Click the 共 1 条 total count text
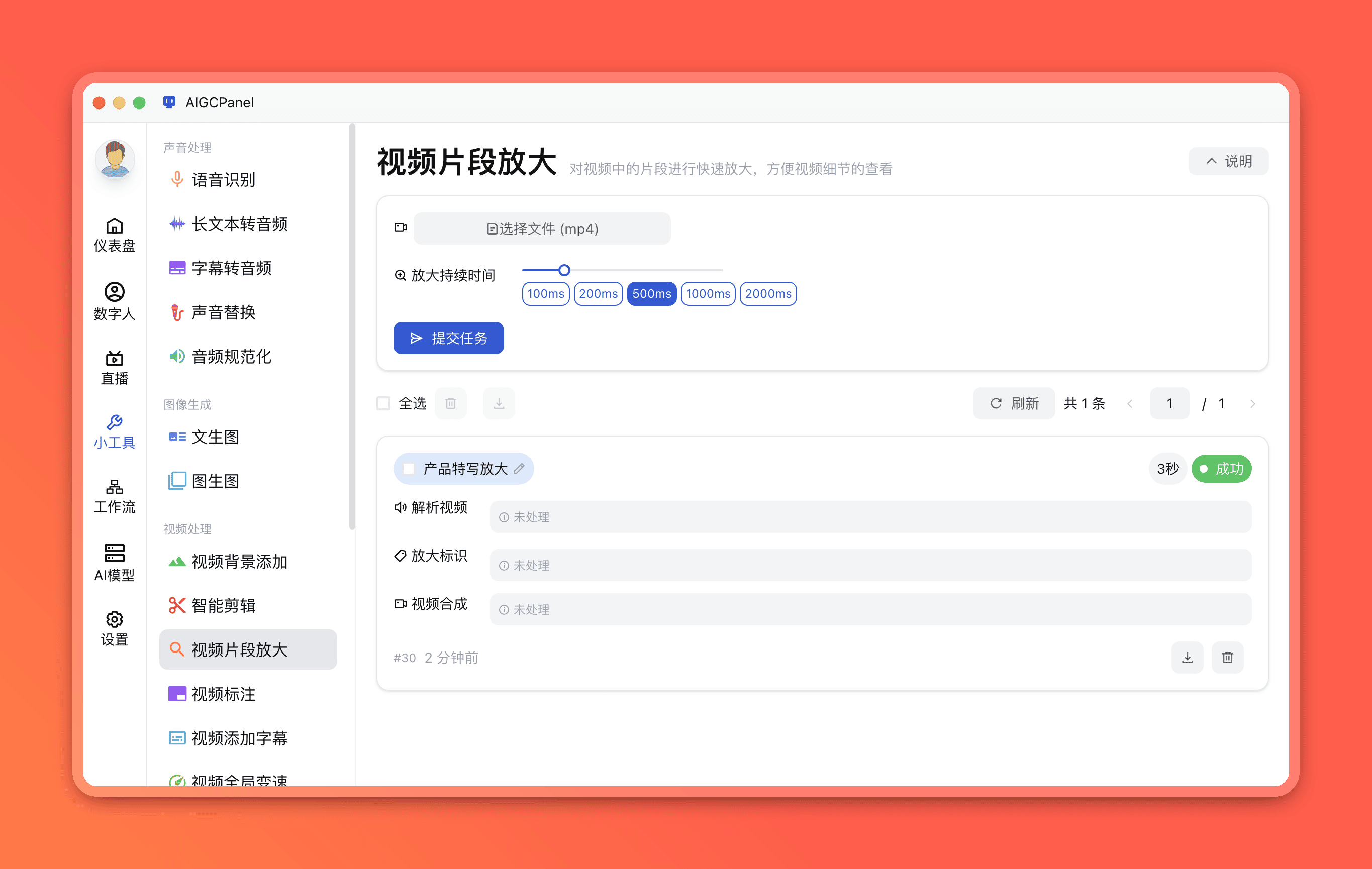Viewport: 1372px width, 869px height. (1084, 404)
